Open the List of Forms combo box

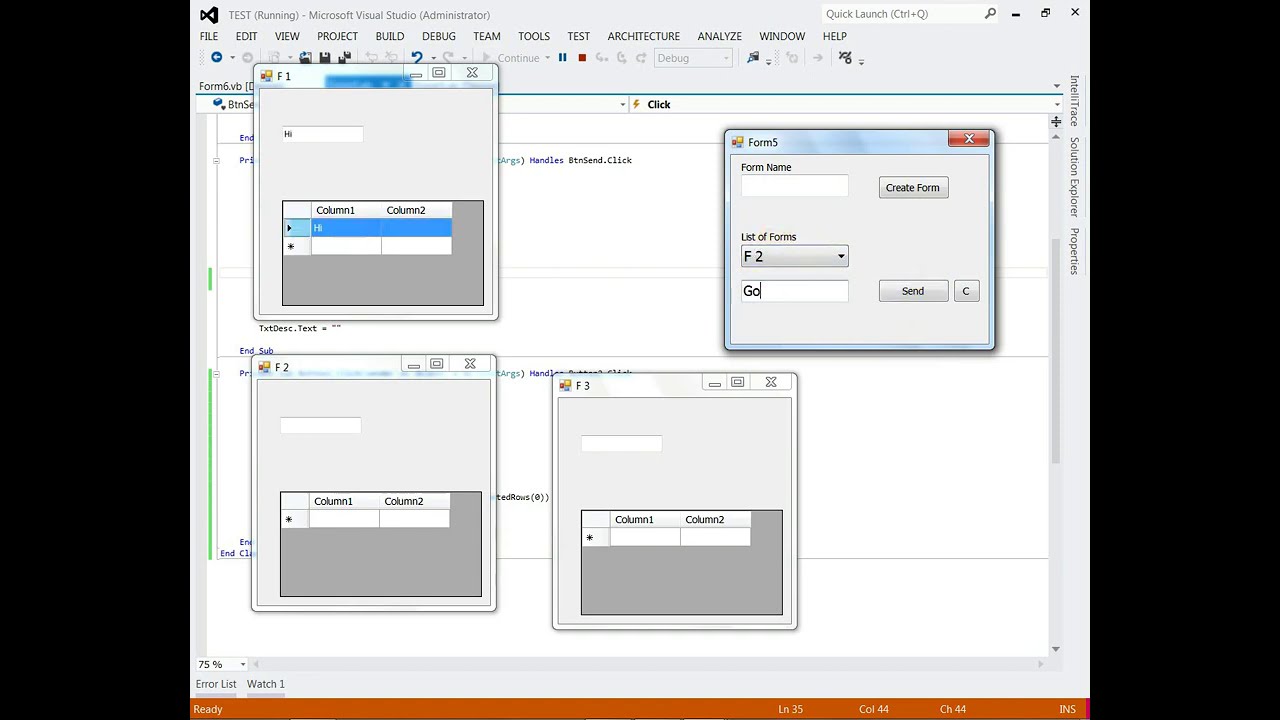pos(795,257)
